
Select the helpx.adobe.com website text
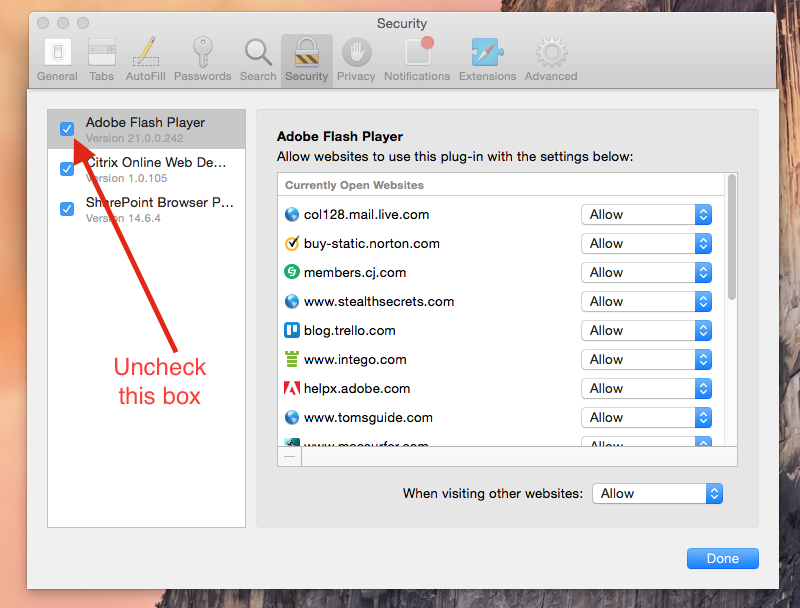pyautogui.click(x=357, y=389)
